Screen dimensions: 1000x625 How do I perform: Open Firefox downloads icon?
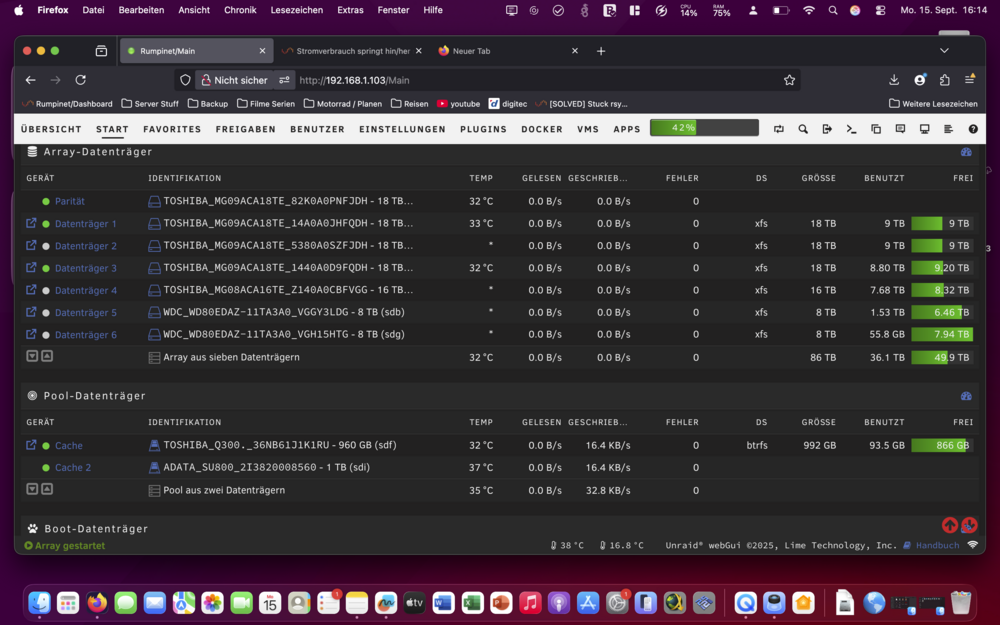tap(894, 80)
